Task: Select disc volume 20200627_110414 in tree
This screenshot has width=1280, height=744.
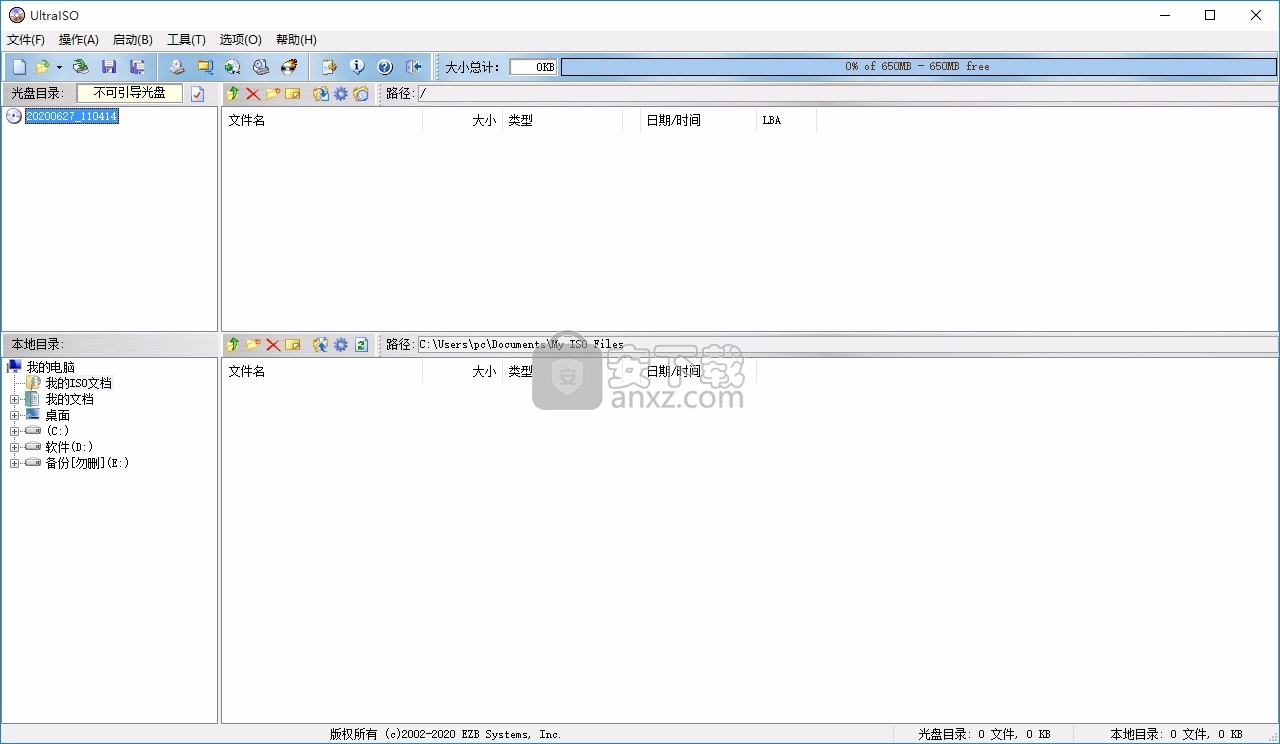Action: [x=71, y=116]
